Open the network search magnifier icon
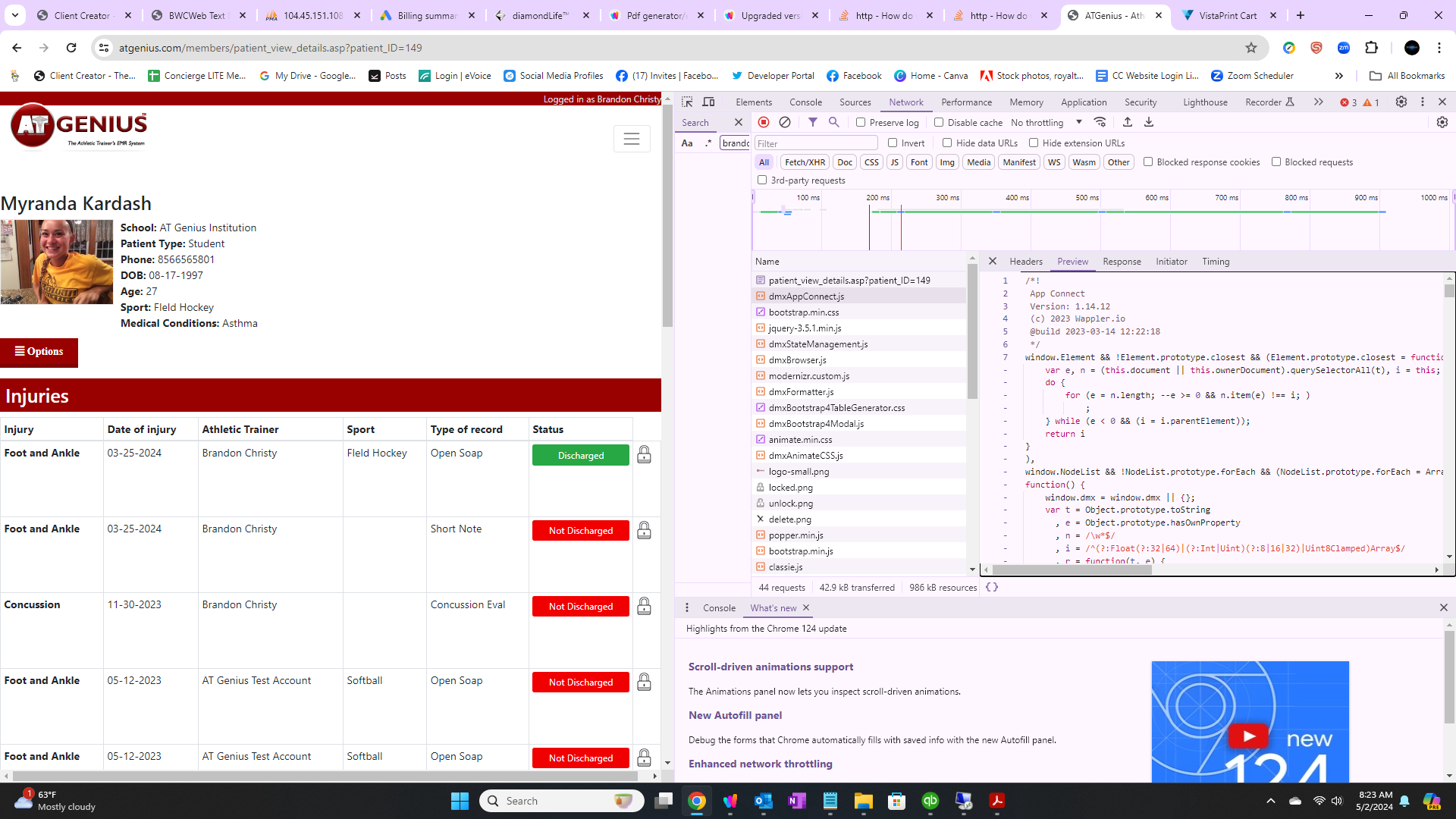Viewport: 1456px width, 819px height. tap(834, 122)
